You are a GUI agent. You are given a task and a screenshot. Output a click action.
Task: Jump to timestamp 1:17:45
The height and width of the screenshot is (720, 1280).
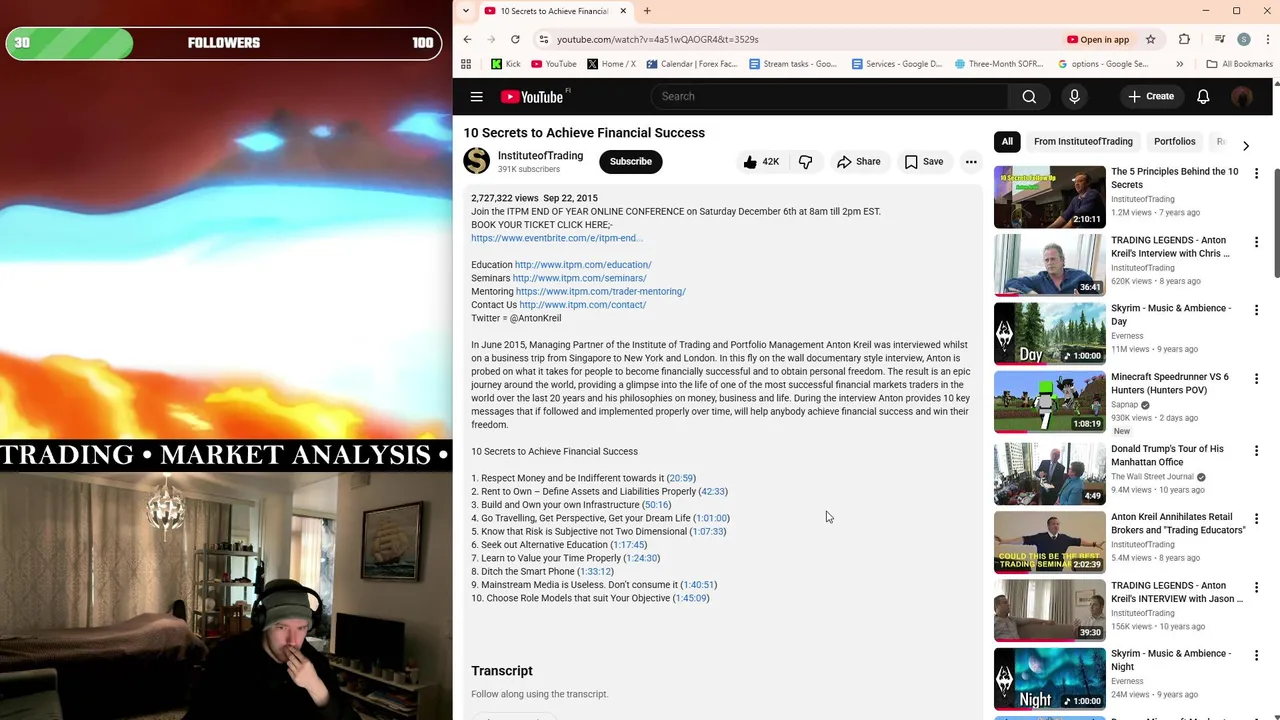(629, 545)
